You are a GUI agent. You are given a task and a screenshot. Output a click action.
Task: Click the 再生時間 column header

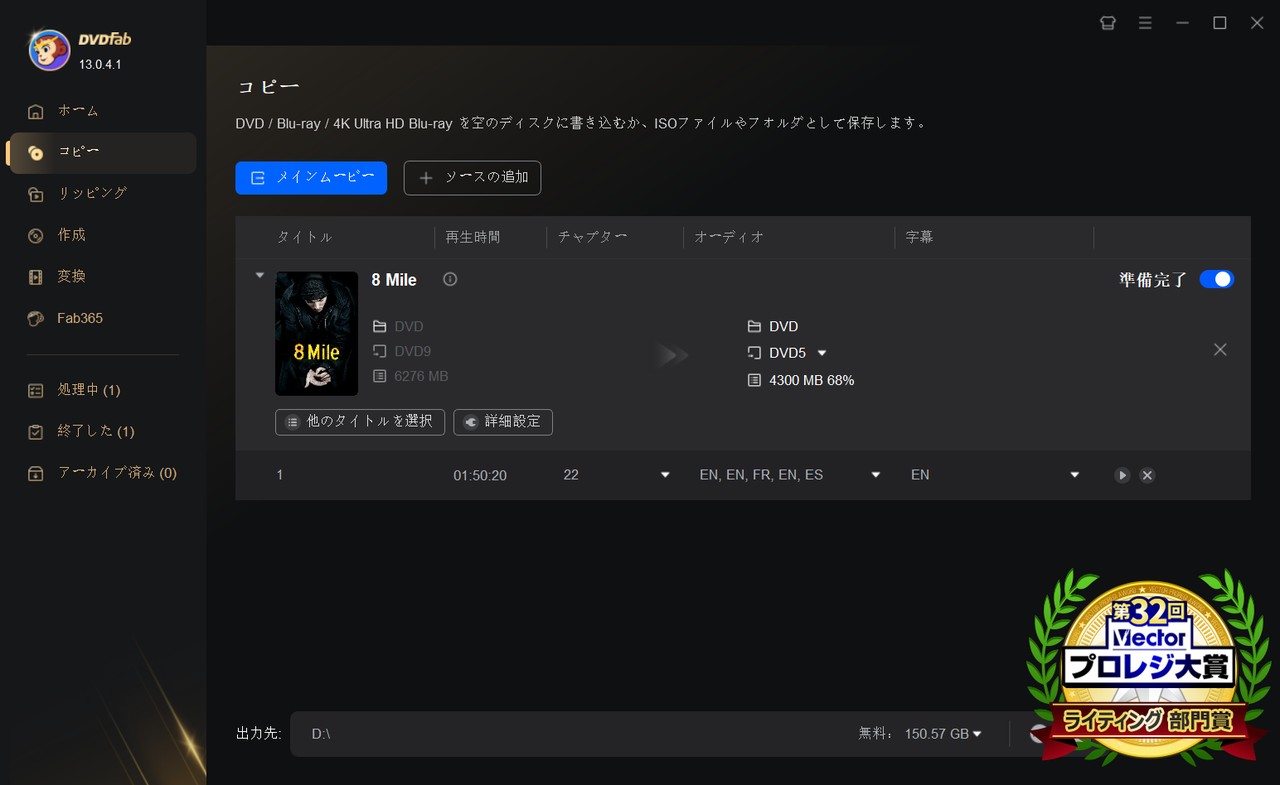tap(473, 237)
